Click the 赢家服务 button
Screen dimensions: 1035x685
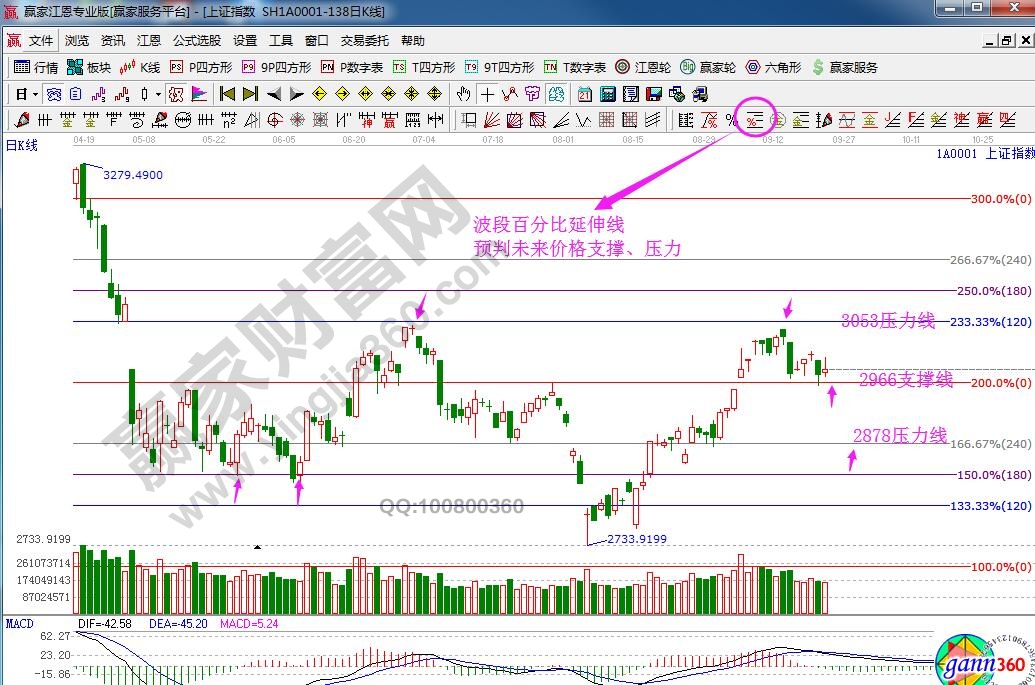845,67
